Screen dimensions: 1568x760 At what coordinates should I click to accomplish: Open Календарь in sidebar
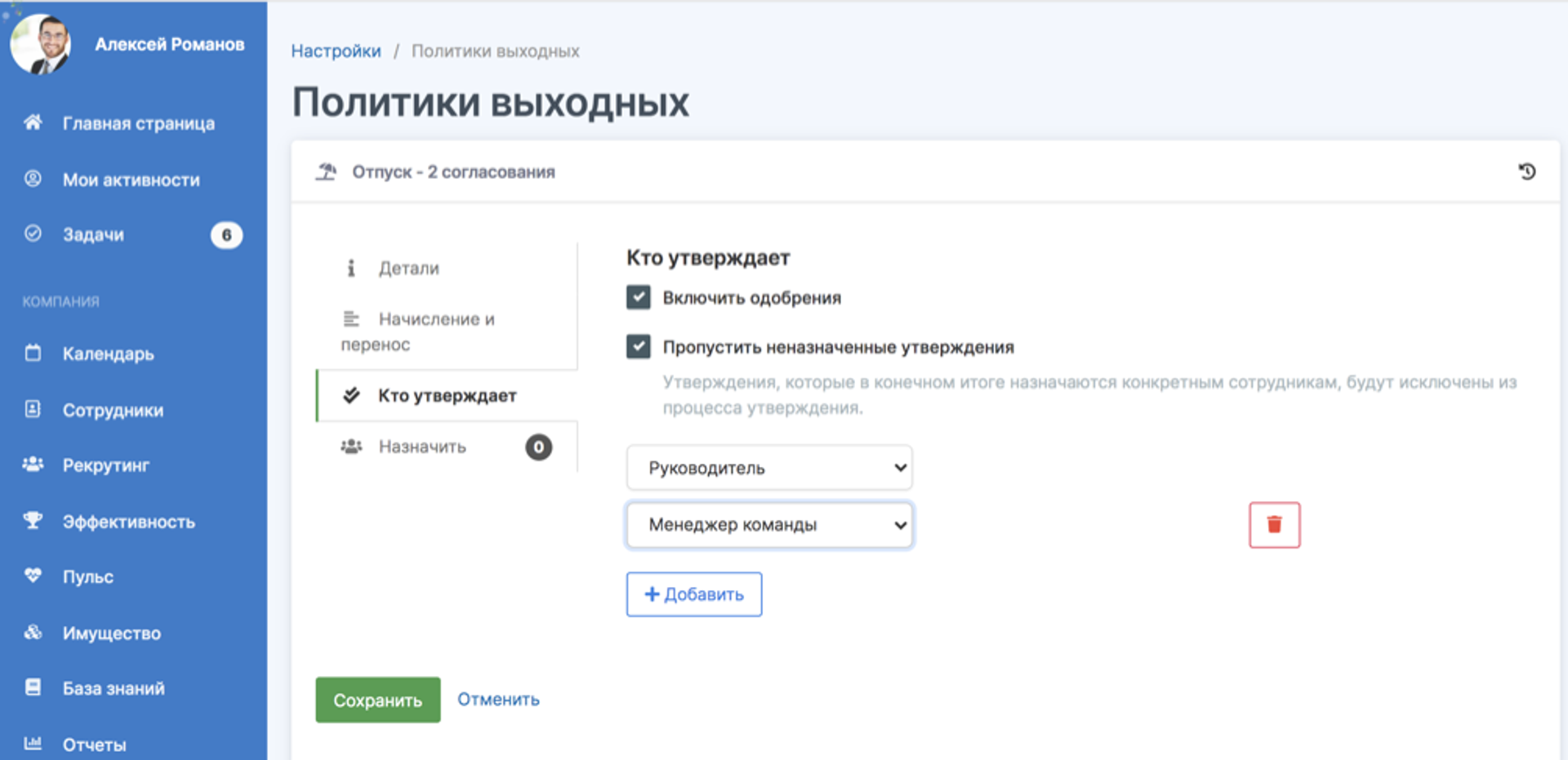[109, 354]
